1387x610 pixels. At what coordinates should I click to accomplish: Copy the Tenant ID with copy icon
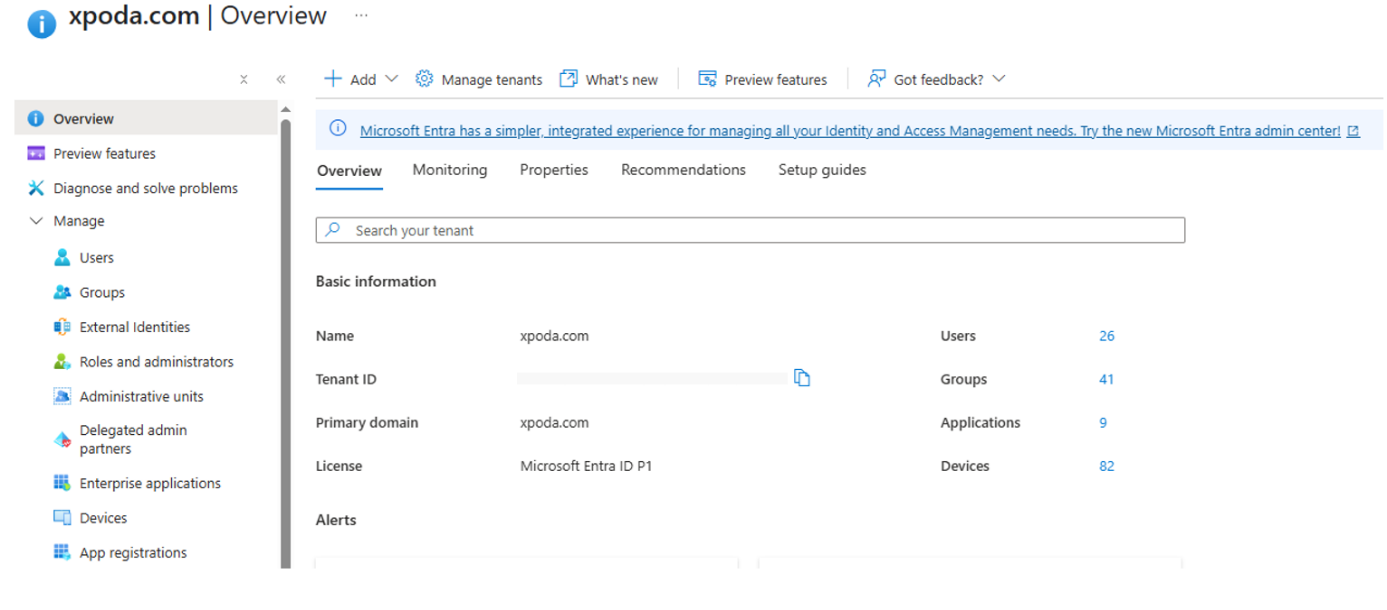click(x=801, y=378)
